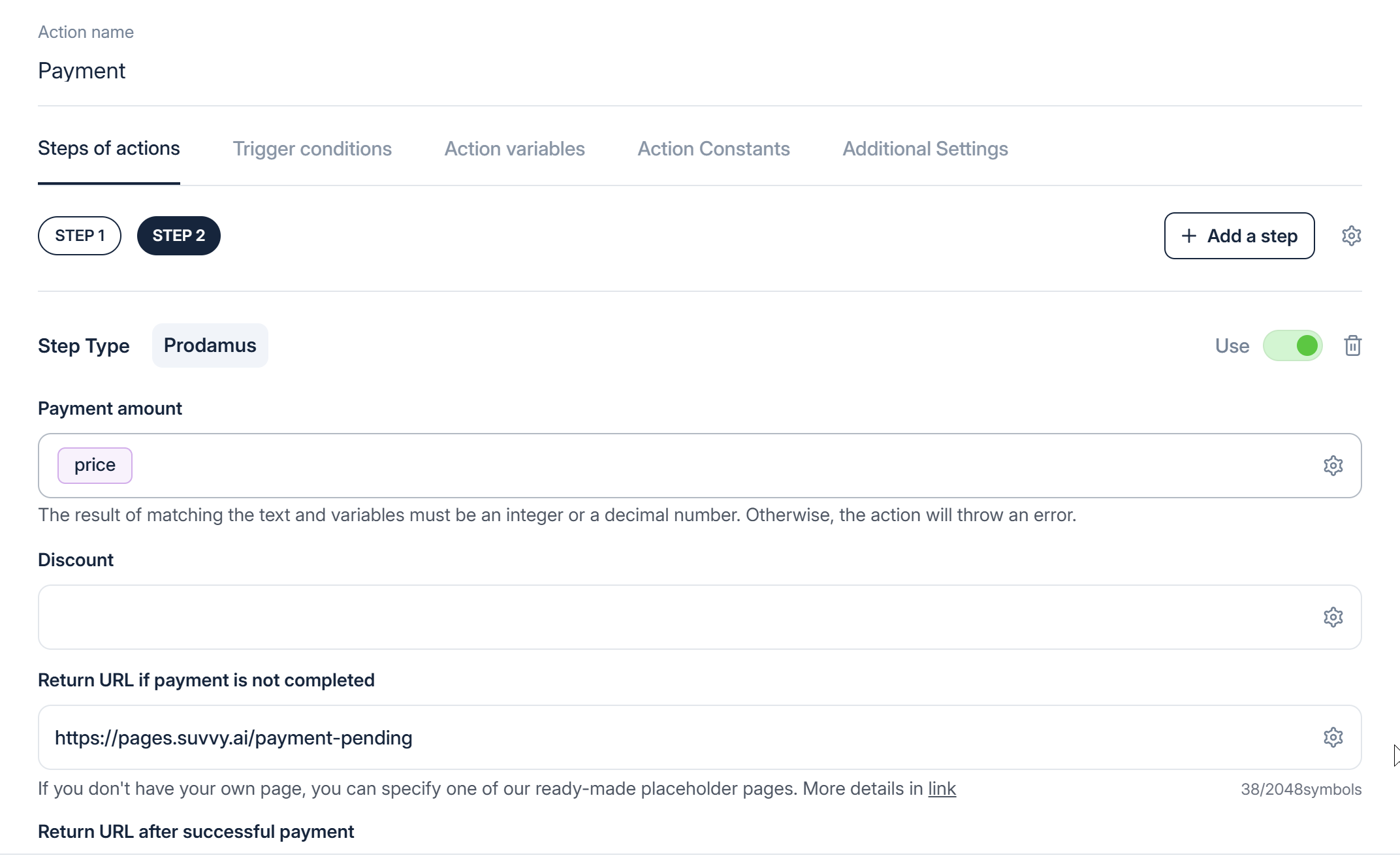Go to Action Constants tab
This screenshot has height=864, width=1400.
click(x=714, y=149)
